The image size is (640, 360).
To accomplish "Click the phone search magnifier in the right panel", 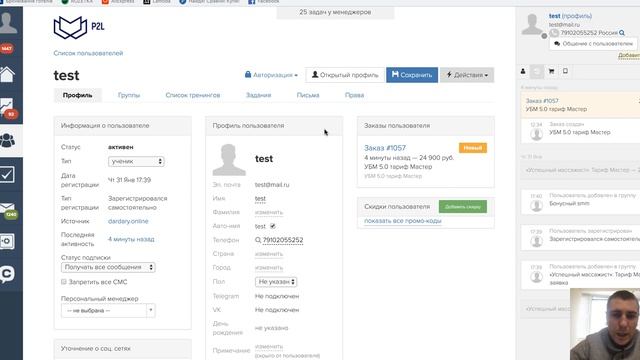I will tap(622, 33).
